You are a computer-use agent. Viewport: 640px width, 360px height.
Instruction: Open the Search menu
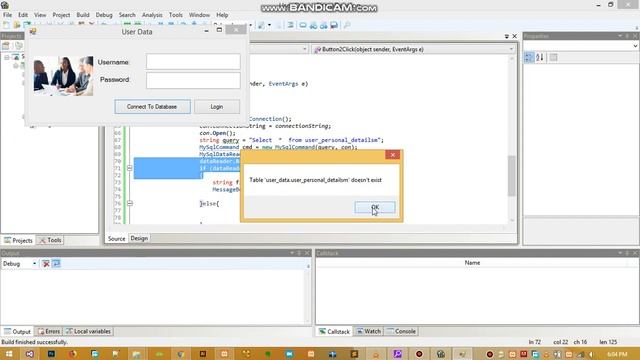[x=127, y=15]
